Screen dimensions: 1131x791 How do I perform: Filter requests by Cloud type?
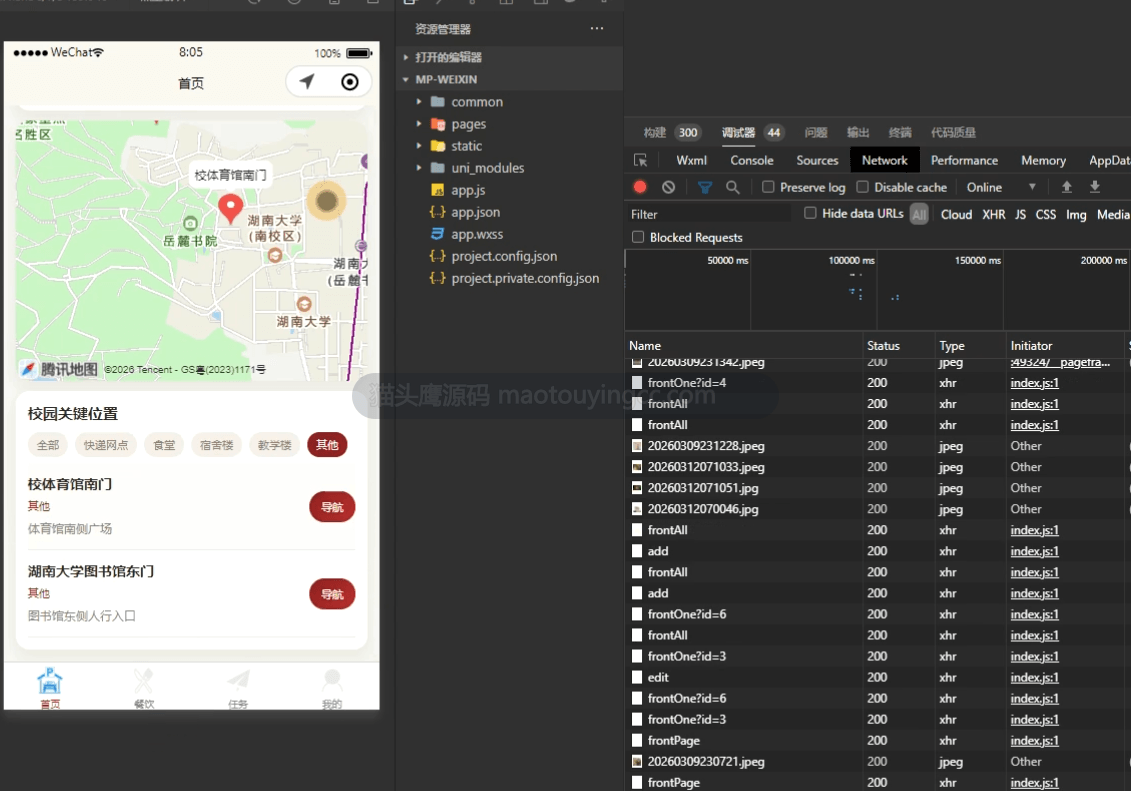pyautogui.click(x=956, y=214)
